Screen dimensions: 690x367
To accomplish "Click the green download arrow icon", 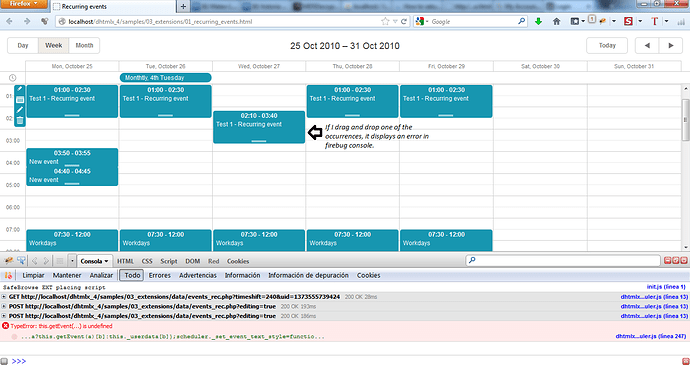I will pyautogui.click(x=538, y=21).
